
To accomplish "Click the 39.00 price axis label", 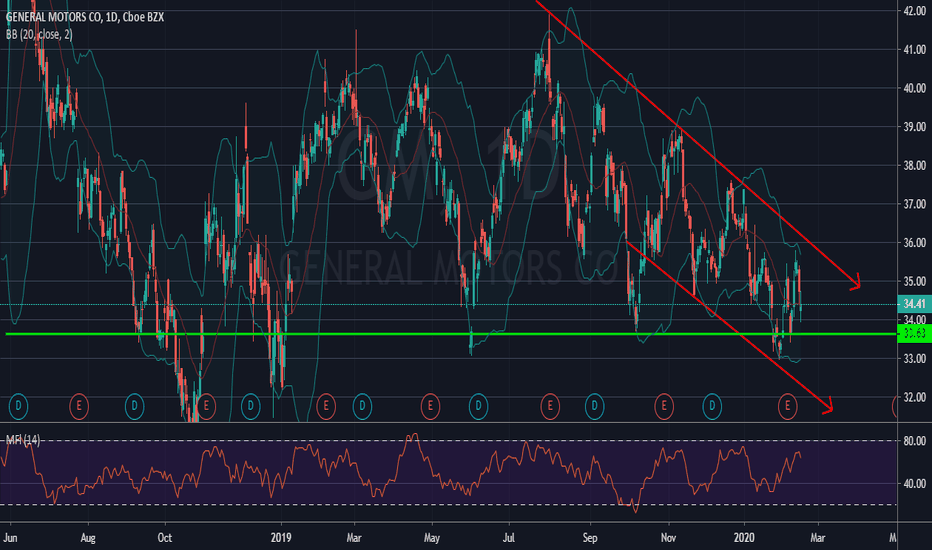I will pos(914,127).
